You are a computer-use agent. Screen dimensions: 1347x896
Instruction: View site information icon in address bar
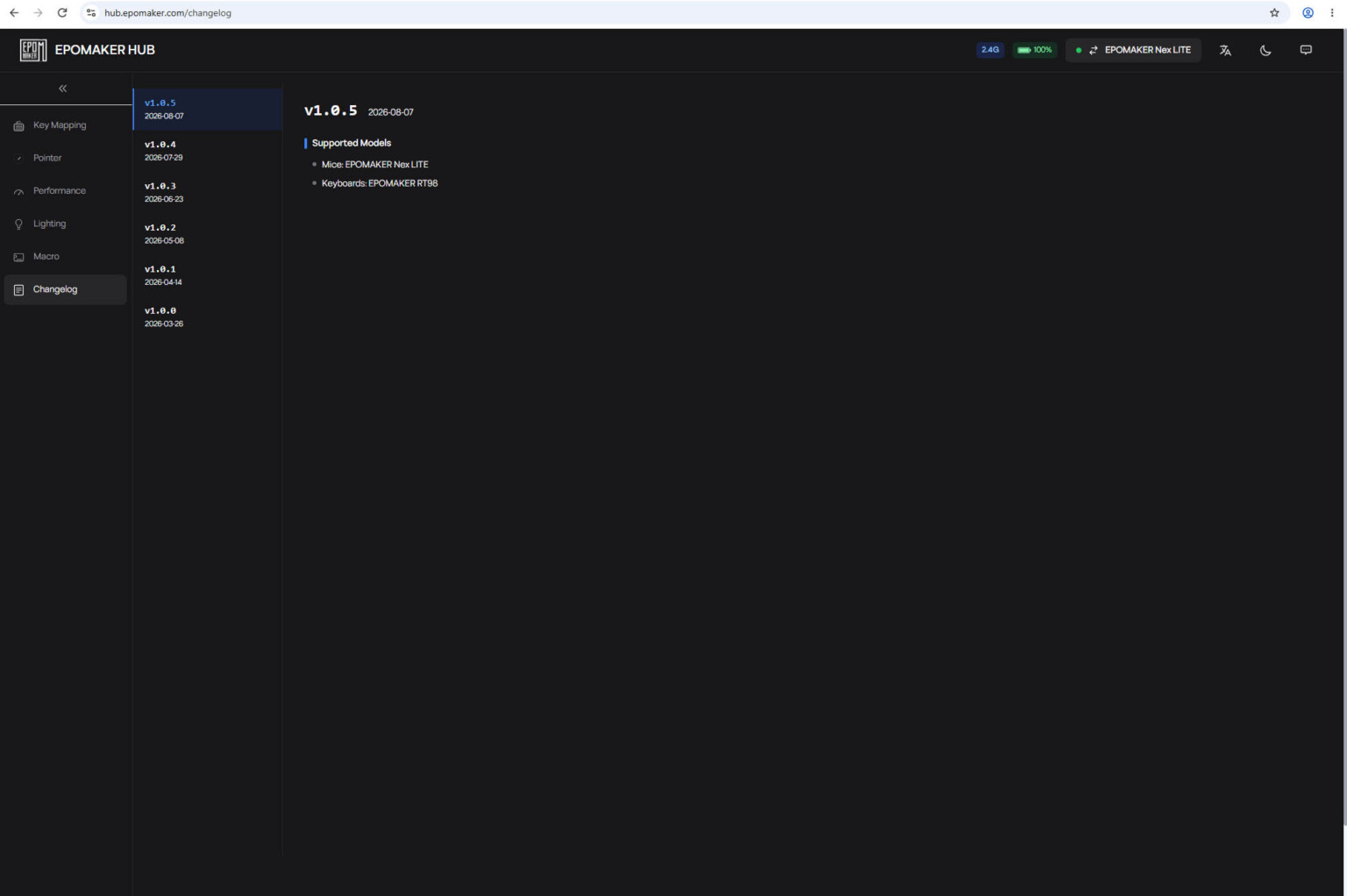(x=91, y=13)
